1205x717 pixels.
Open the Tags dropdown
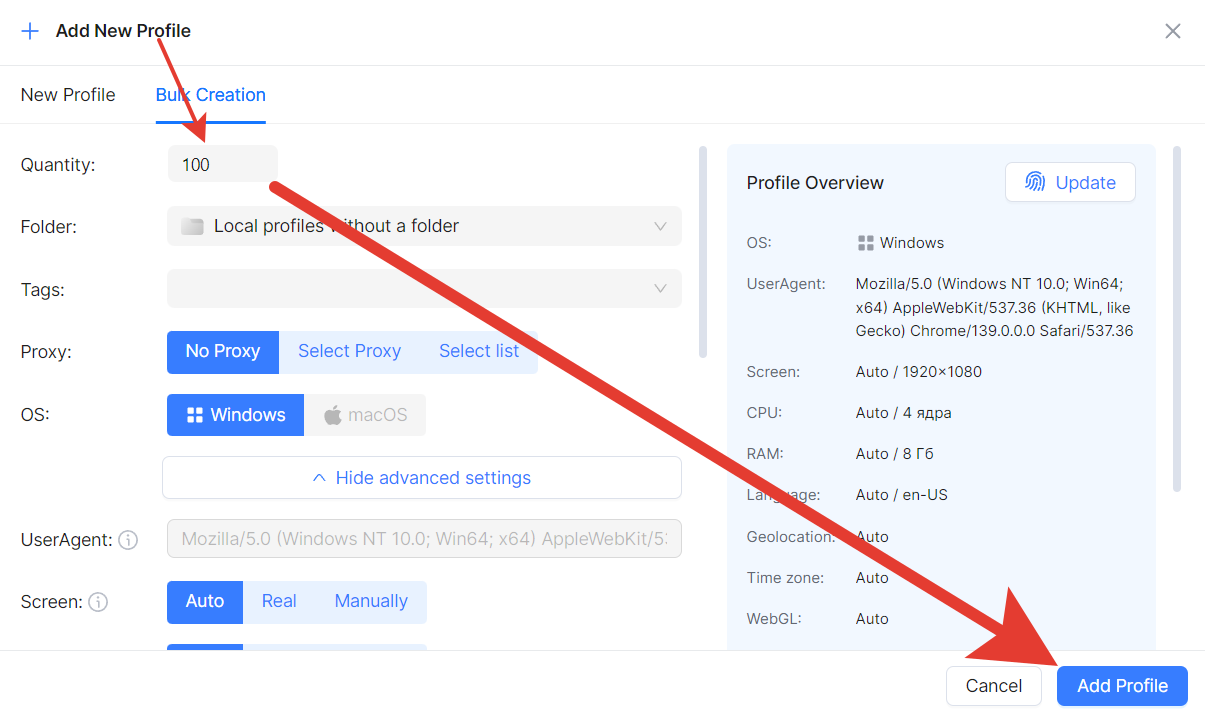(424, 289)
